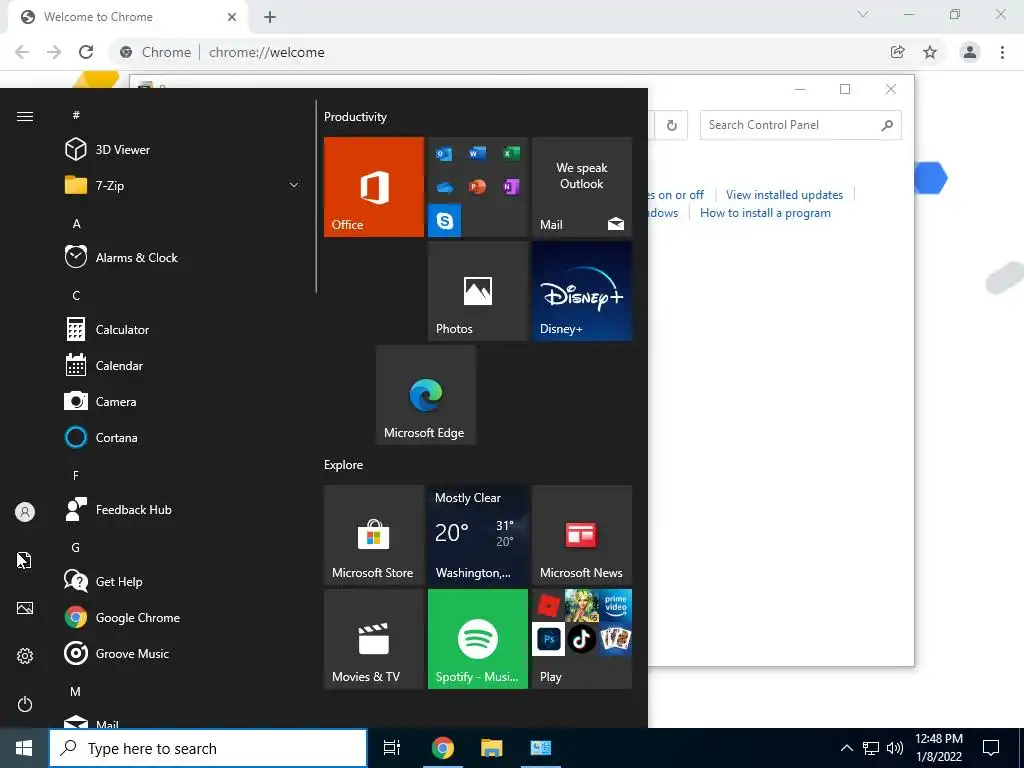Open the Microsoft News tile
The height and width of the screenshot is (768, 1024).
point(582,535)
